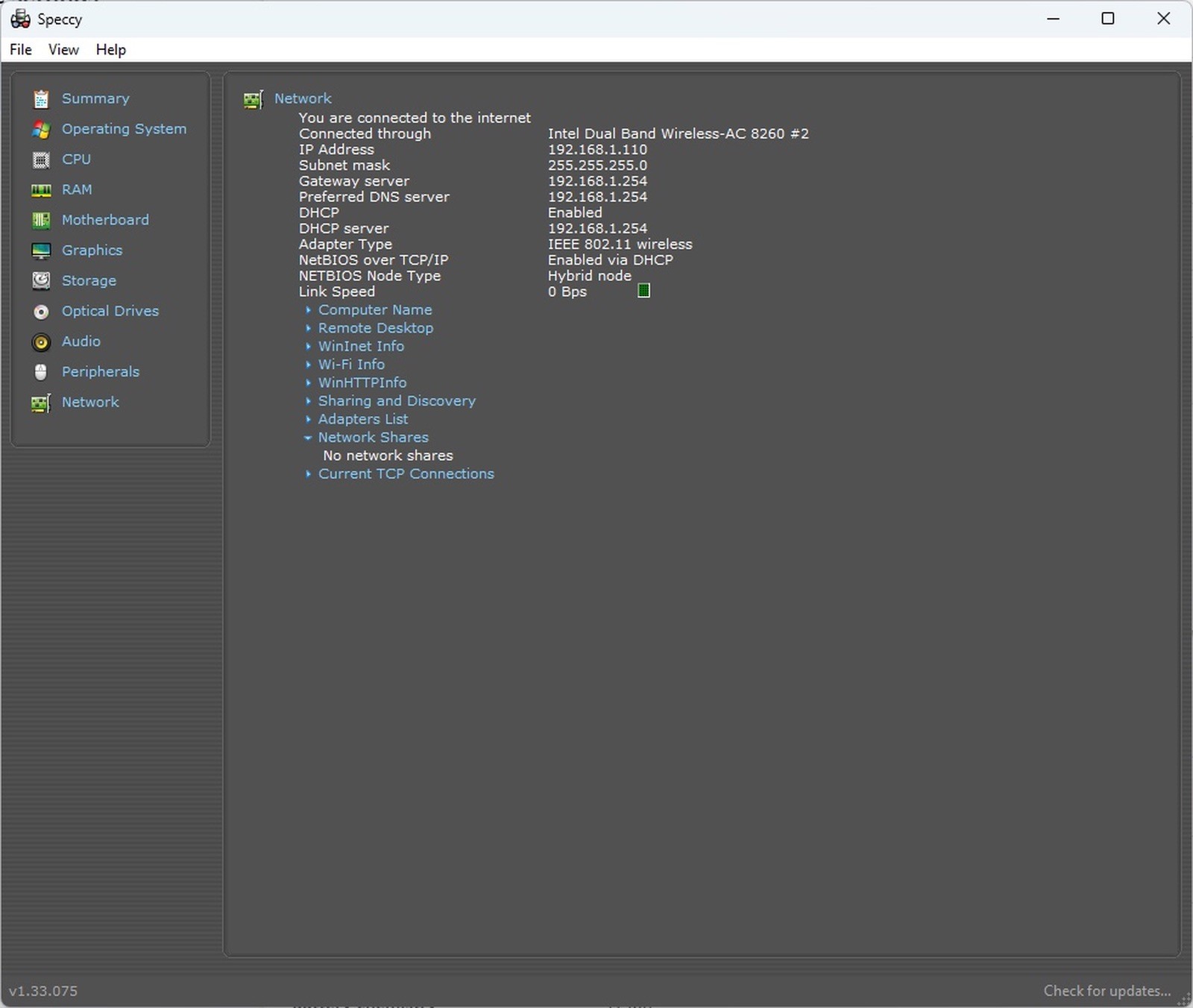Click the RAM module icon
This screenshot has height=1008, width=1193.
[41, 190]
